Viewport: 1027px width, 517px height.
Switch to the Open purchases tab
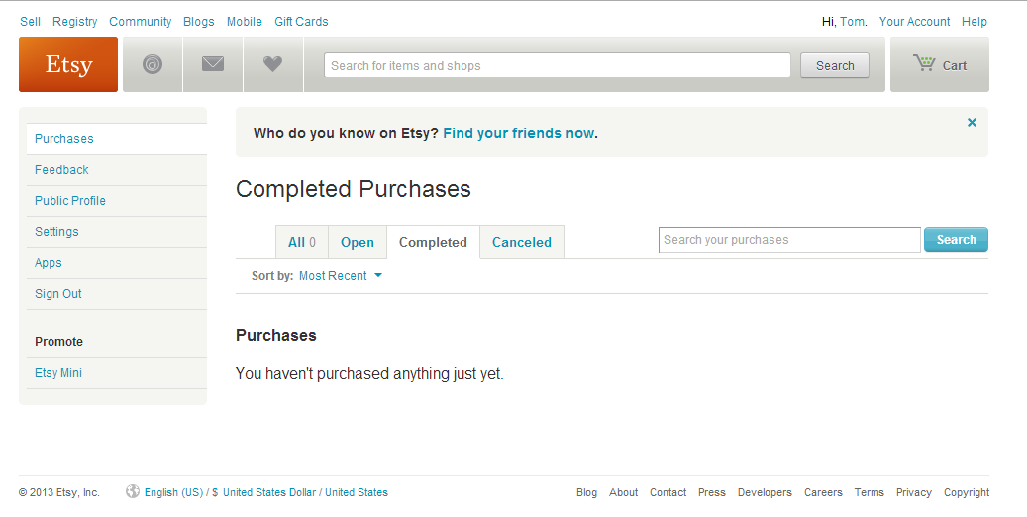tap(357, 242)
